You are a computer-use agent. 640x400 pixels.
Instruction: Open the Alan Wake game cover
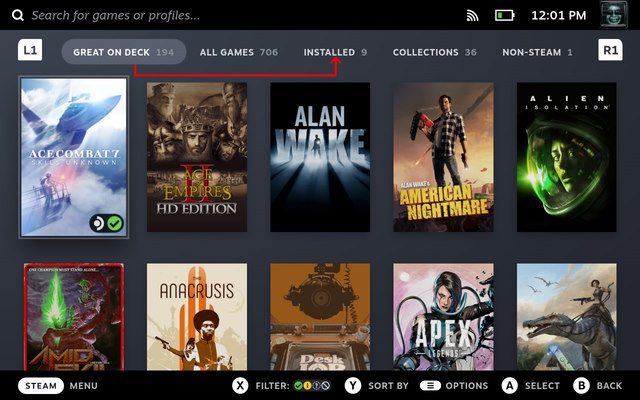[320, 157]
